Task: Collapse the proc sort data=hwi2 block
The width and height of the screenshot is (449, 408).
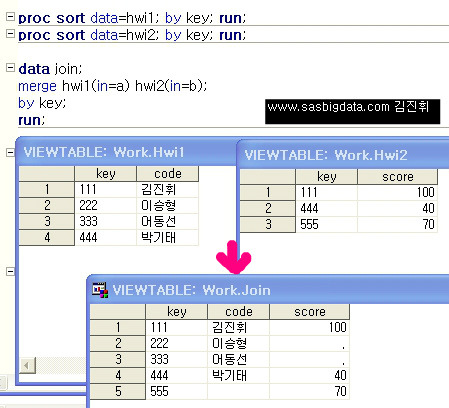Action: point(11,33)
